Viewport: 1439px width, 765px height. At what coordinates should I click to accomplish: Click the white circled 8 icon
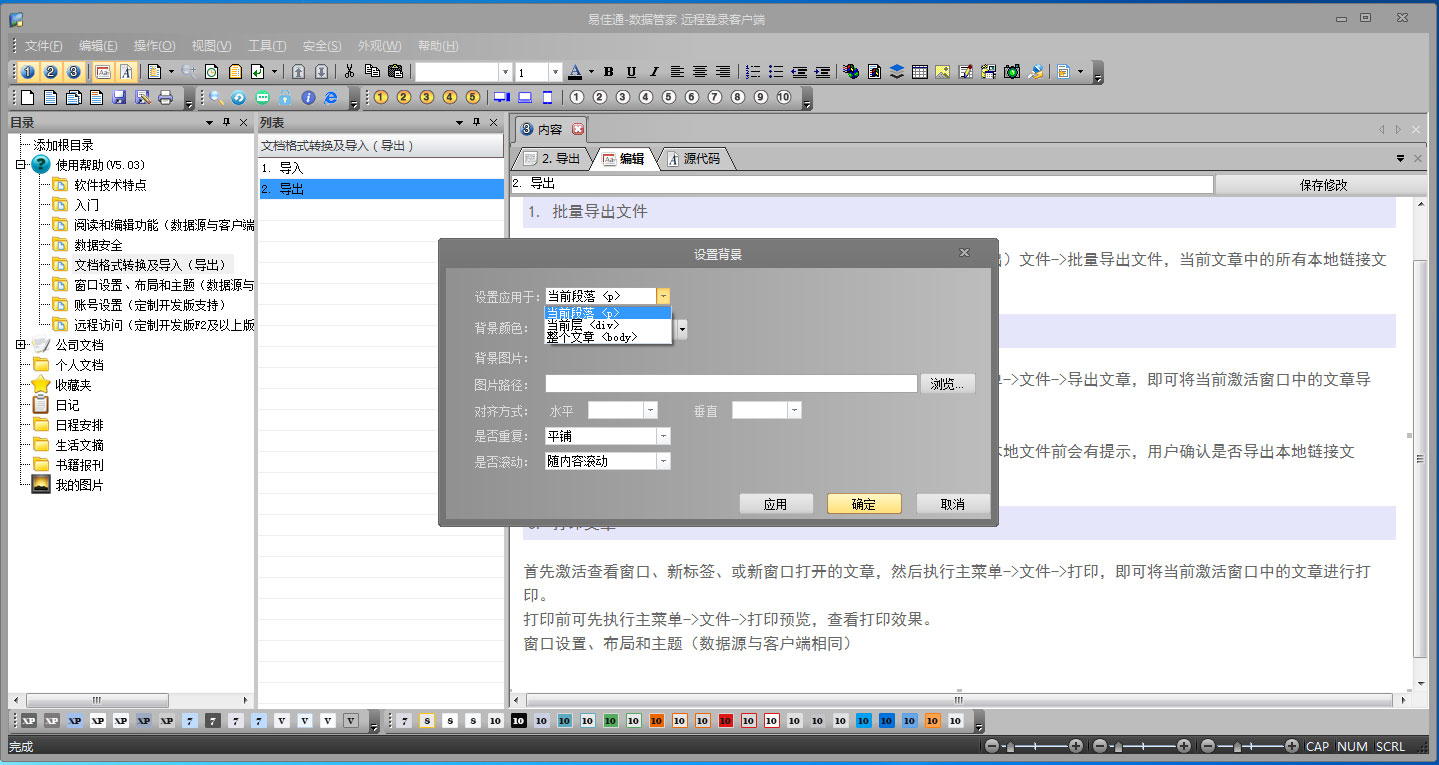pos(738,98)
